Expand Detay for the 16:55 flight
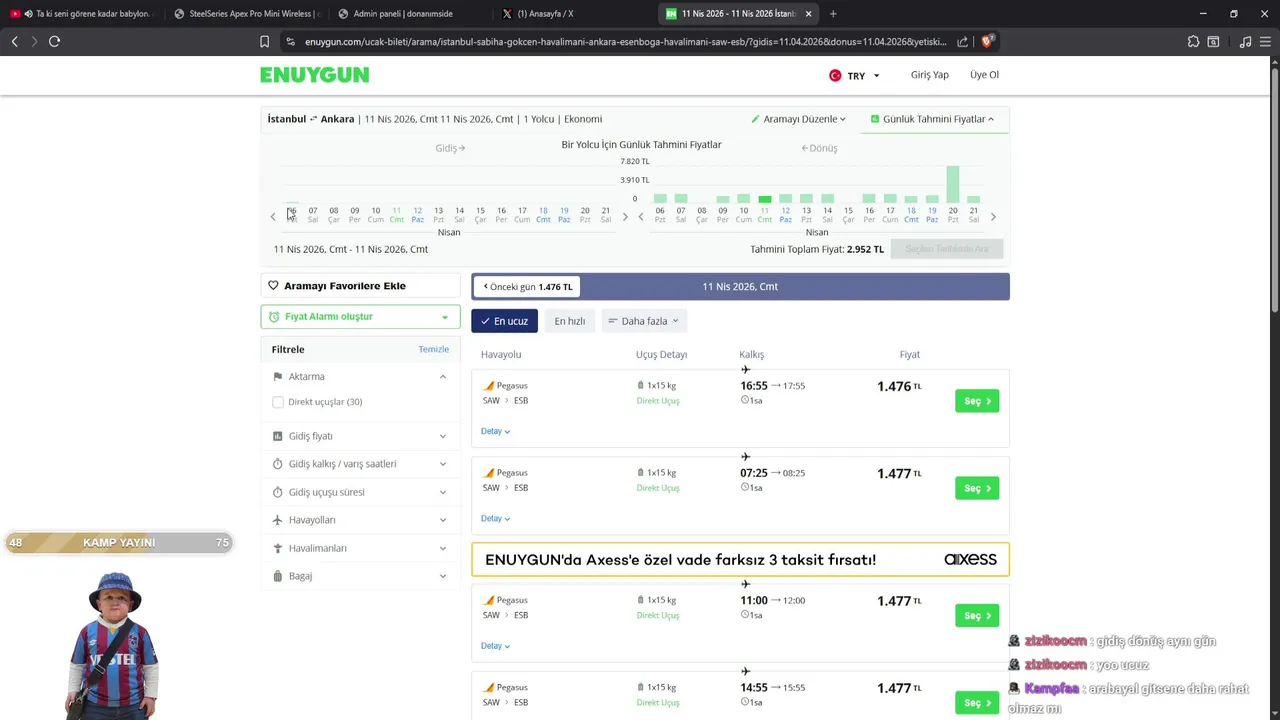Image resolution: width=1280 pixels, height=720 pixels. (x=495, y=431)
